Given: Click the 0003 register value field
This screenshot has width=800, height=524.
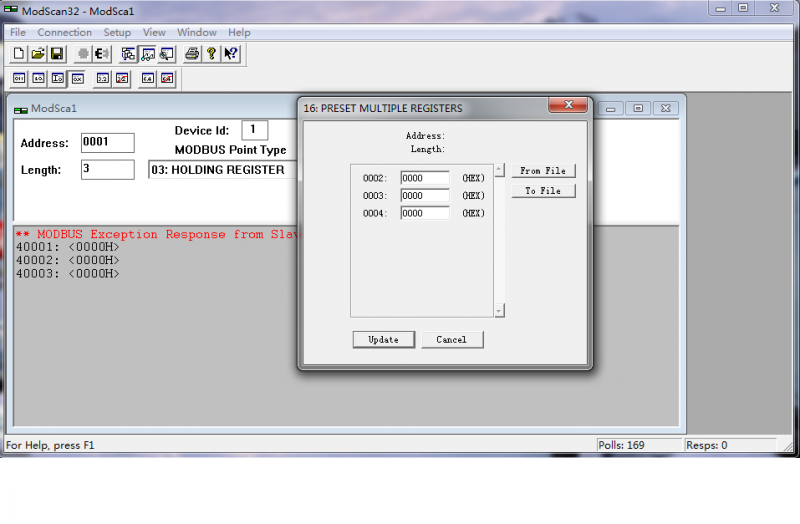Looking at the screenshot, I should tap(425, 195).
